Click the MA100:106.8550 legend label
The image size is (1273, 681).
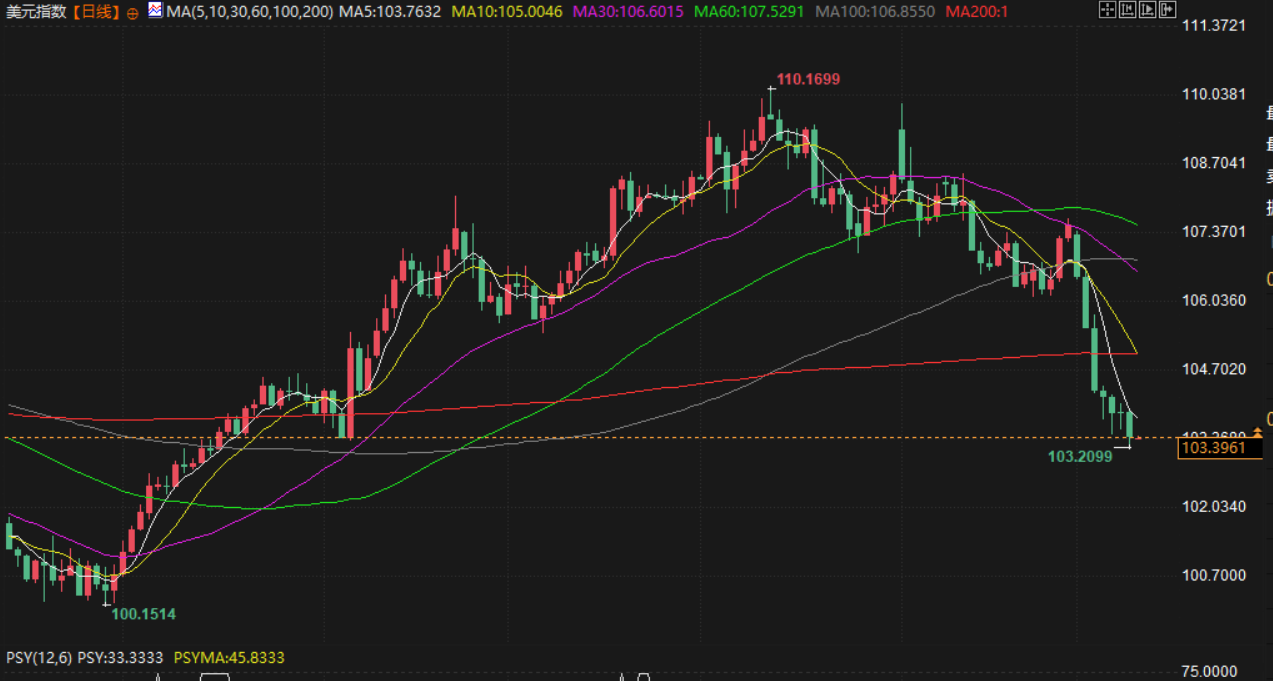point(875,12)
